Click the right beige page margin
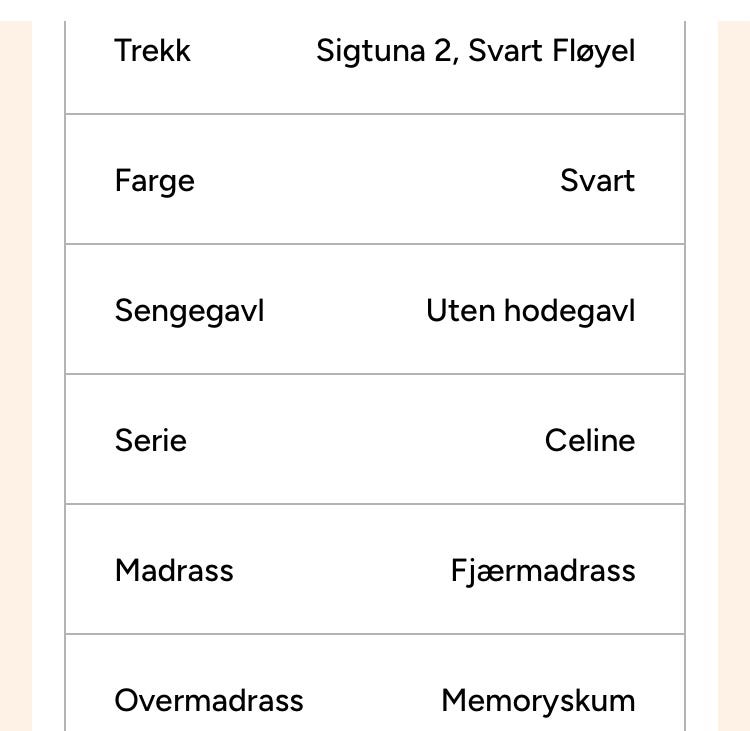Image resolution: width=750 pixels, height=731 pixels. (x=734, y=376)
